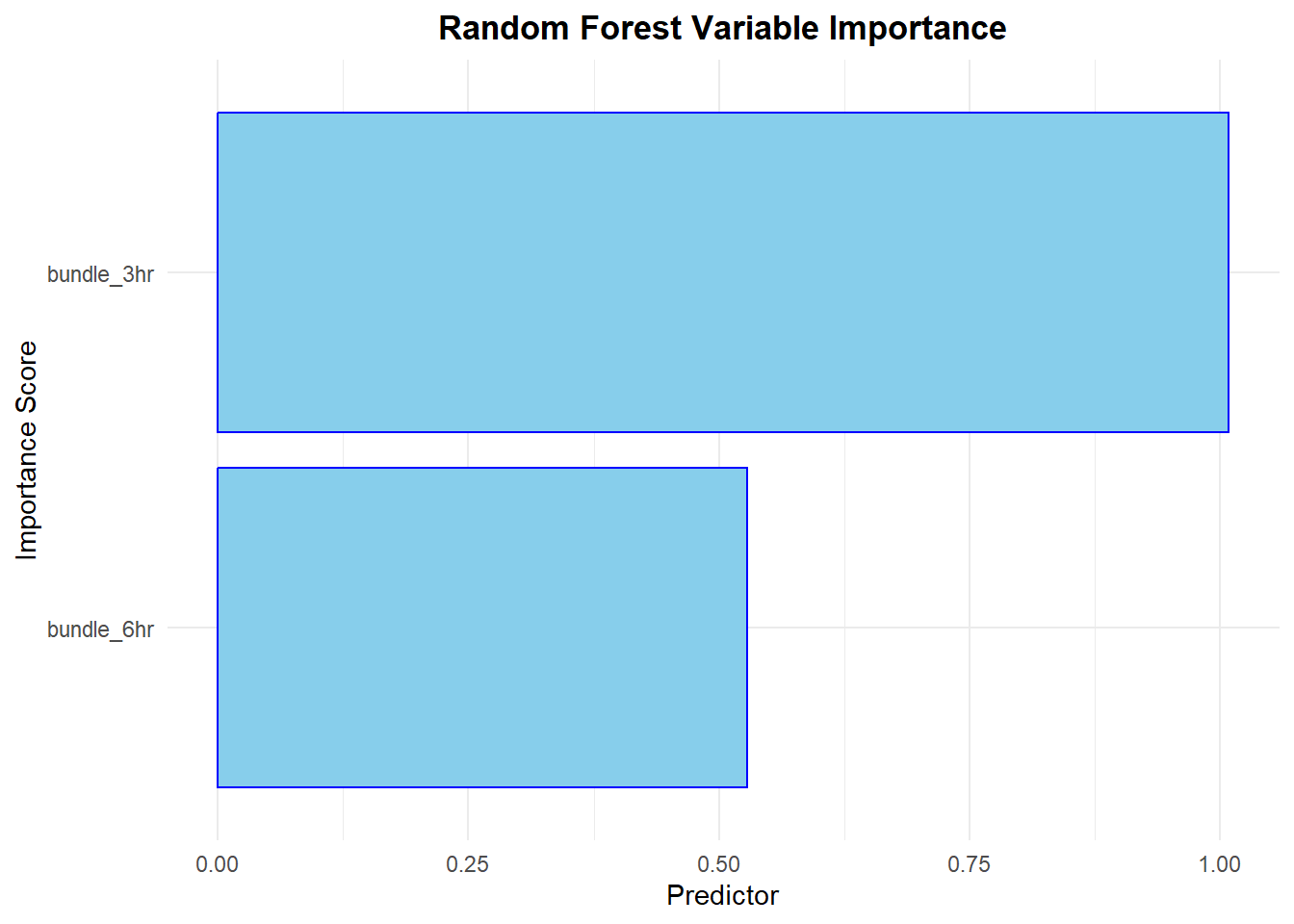Click the white gap between the two bars
1294x924 pixels.
tap(578, 449)
